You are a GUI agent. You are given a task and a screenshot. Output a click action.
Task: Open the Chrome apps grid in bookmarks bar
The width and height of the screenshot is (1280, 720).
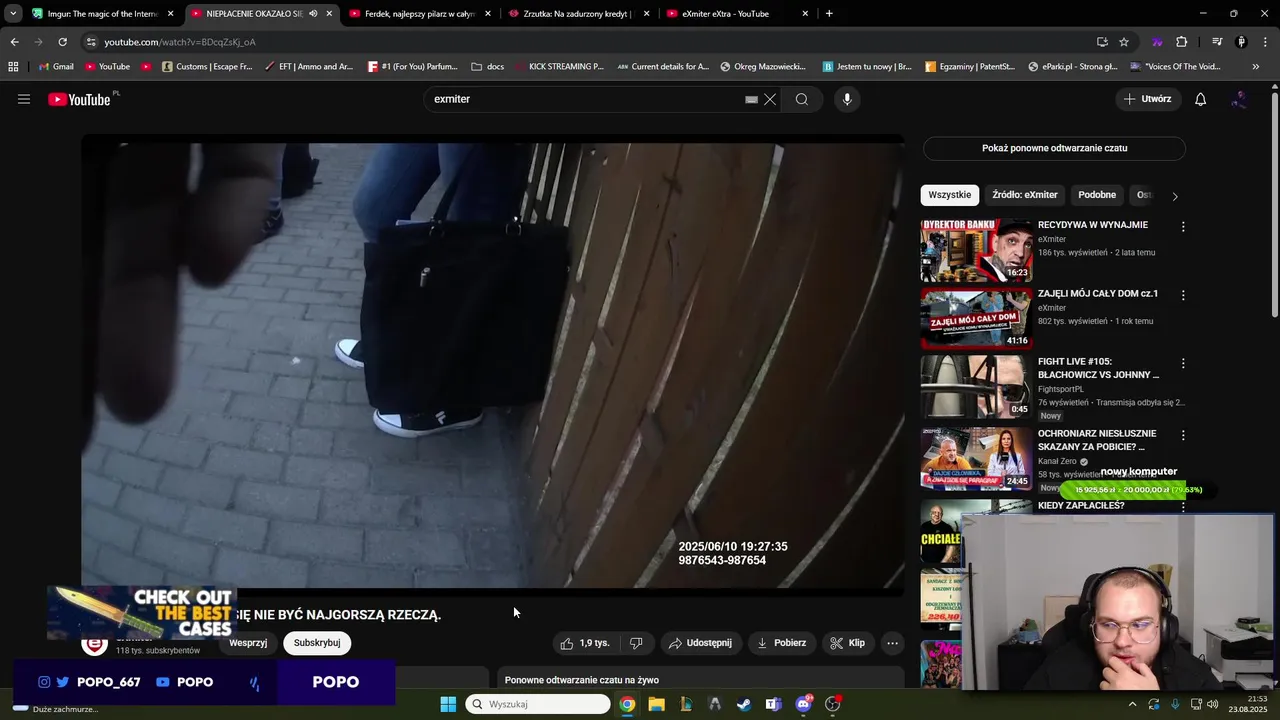[x=13, y=66]
